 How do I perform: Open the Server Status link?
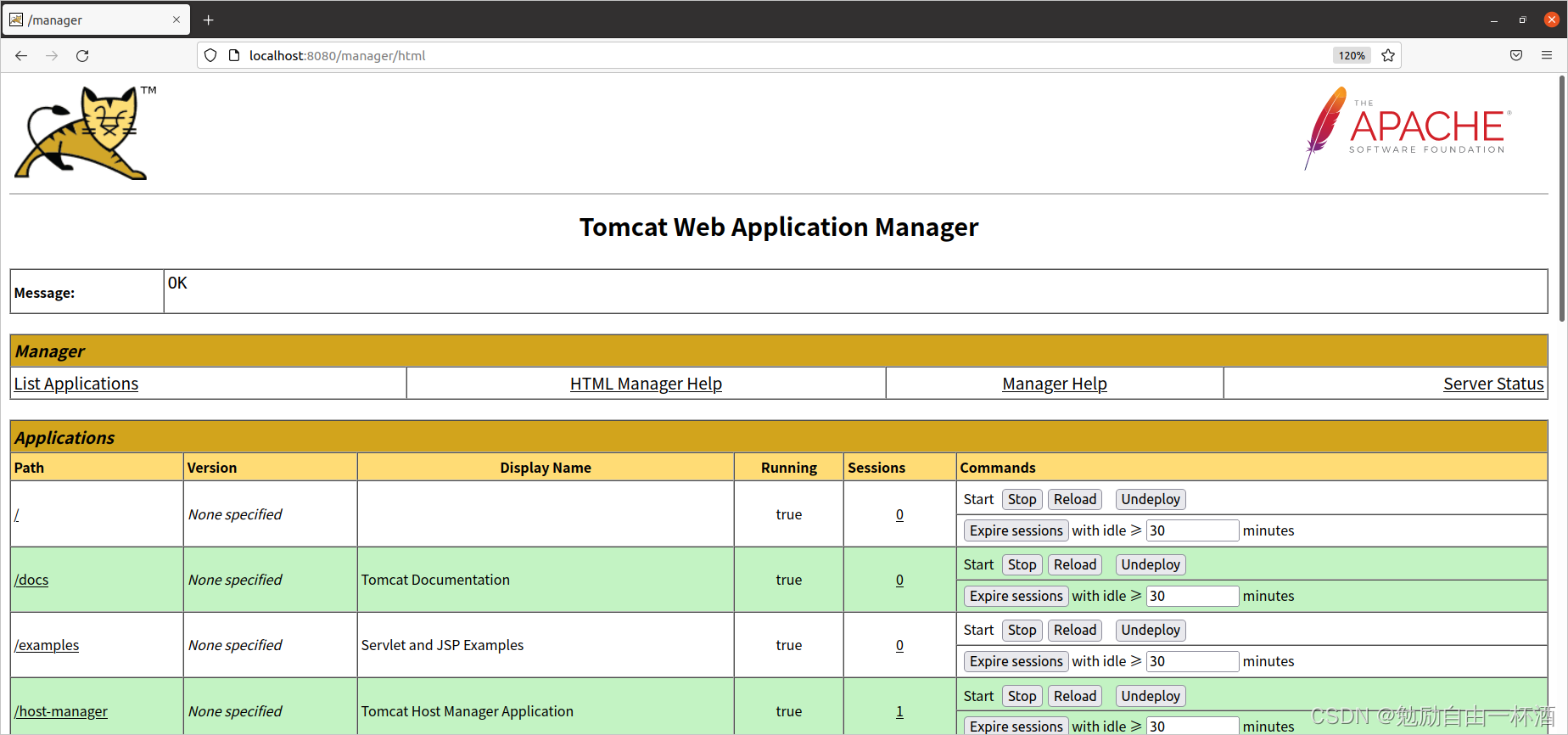pyautogui.click(x=1493, y=384)
